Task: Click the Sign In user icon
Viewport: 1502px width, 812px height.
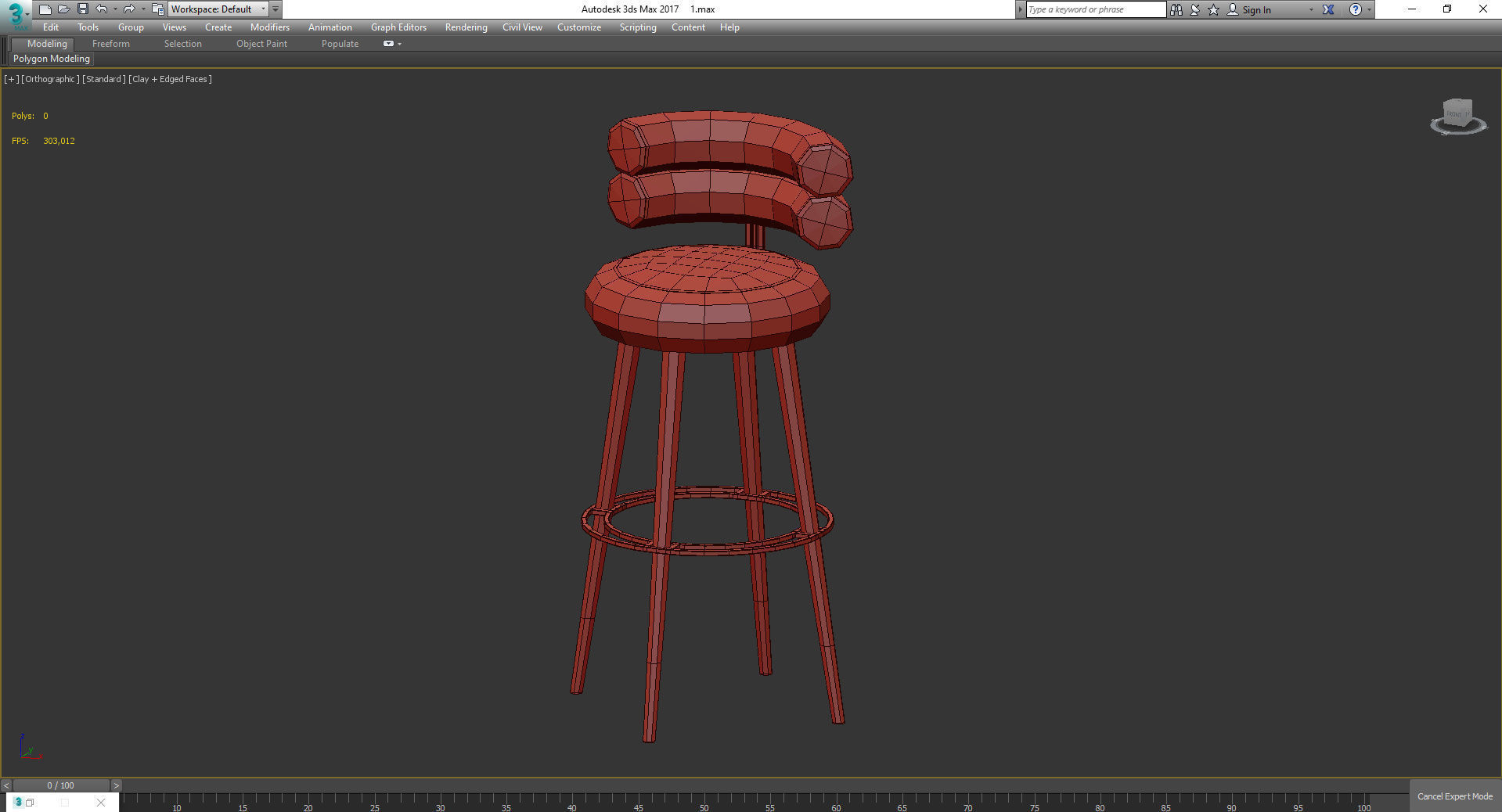Action: 1233,9
